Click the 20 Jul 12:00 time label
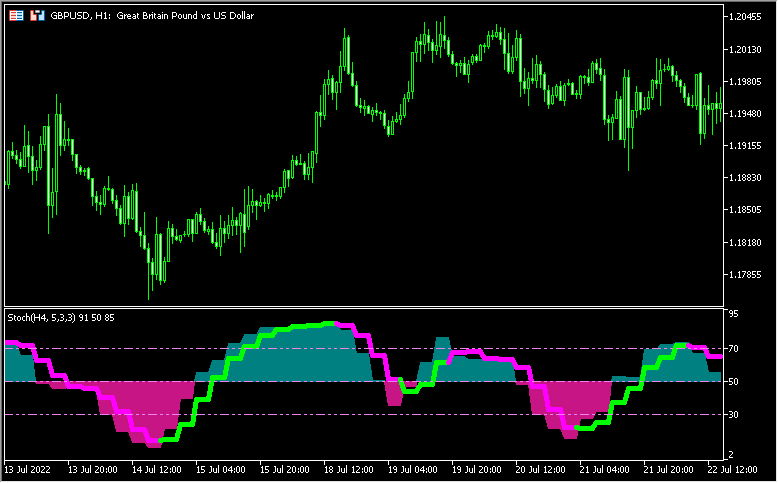Screen dimensions: 778x483 pos(541,470)
